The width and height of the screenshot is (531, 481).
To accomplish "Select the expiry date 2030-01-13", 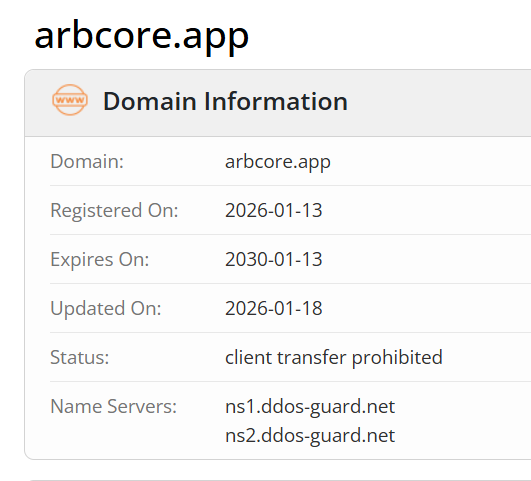I will pos(274,259).
